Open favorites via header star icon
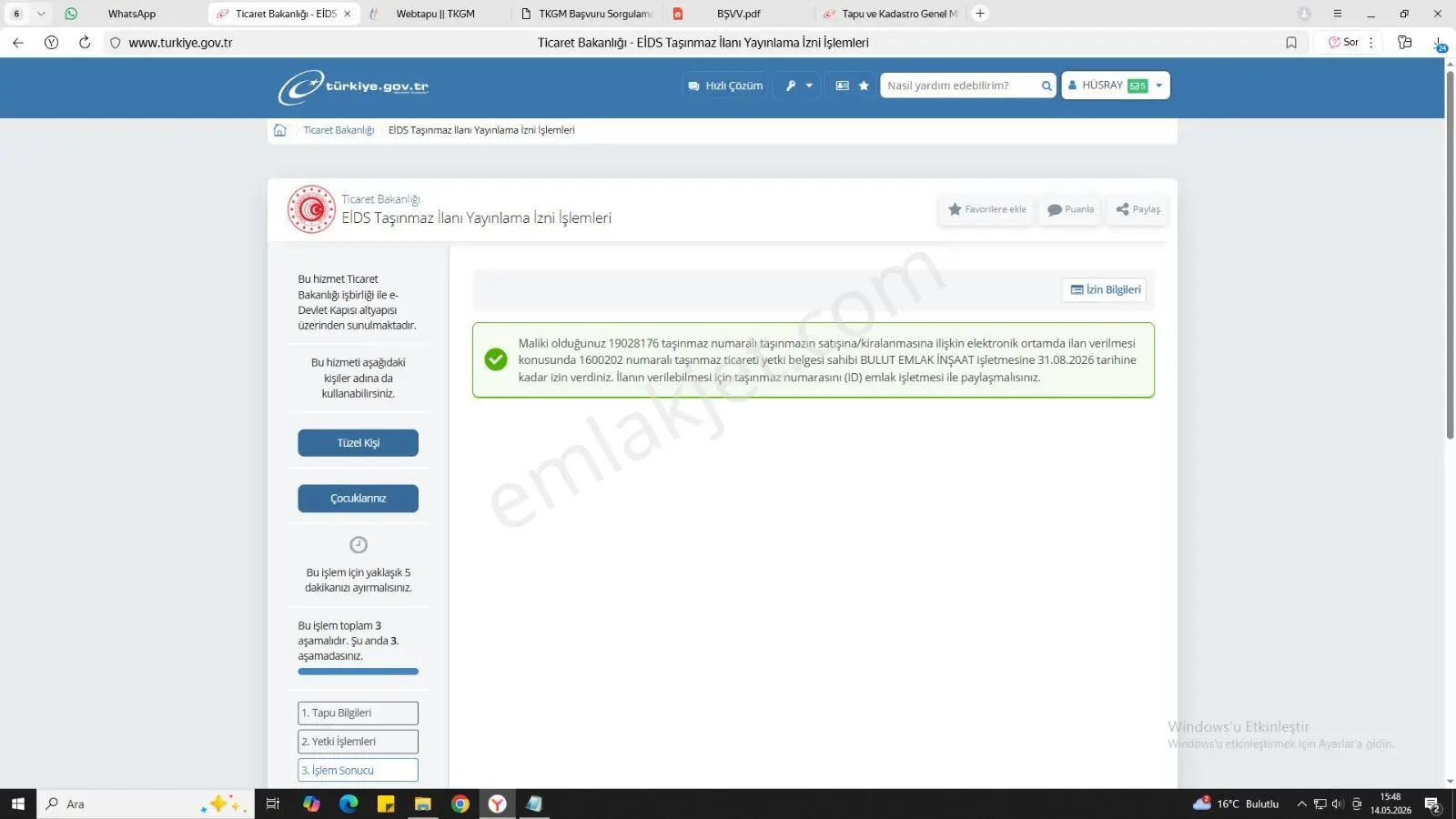This screenshot has height=819, width=1456. 864,86
